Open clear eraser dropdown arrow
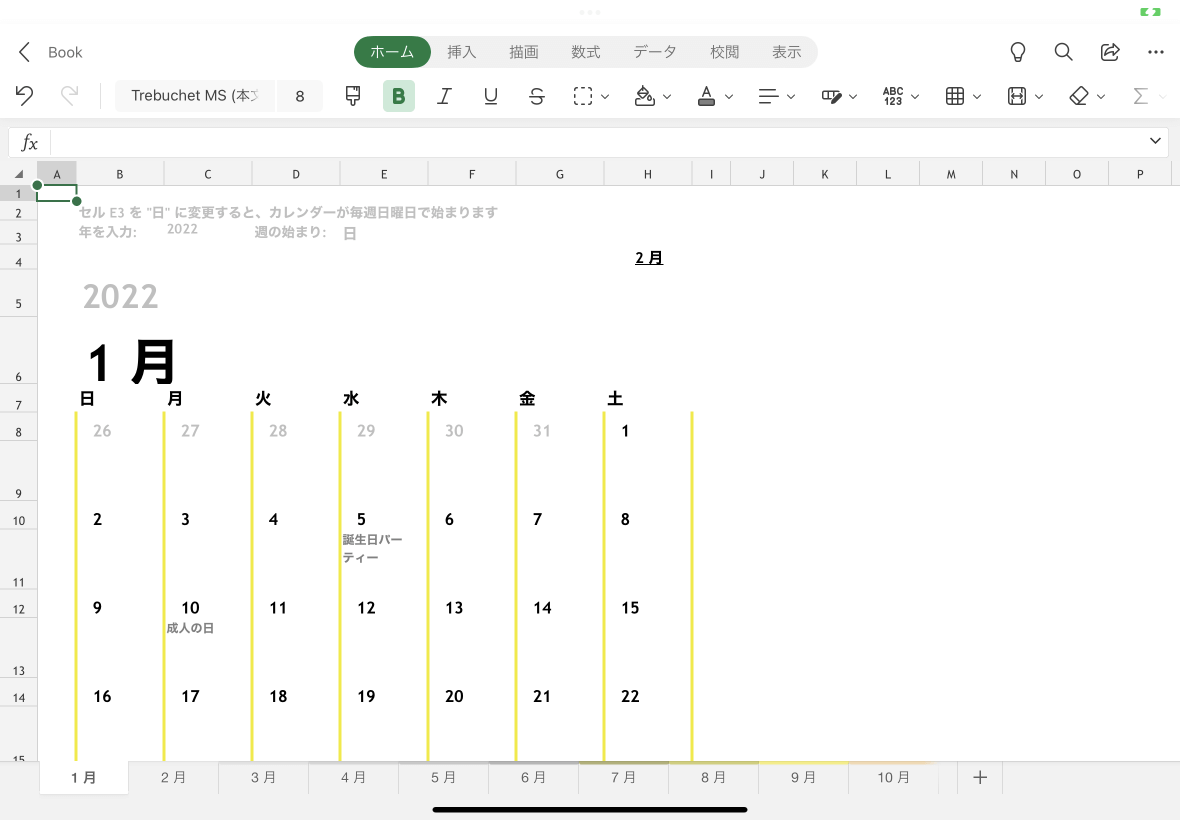The width and height of the screenshot is (1180, 820). (1100, 96)
